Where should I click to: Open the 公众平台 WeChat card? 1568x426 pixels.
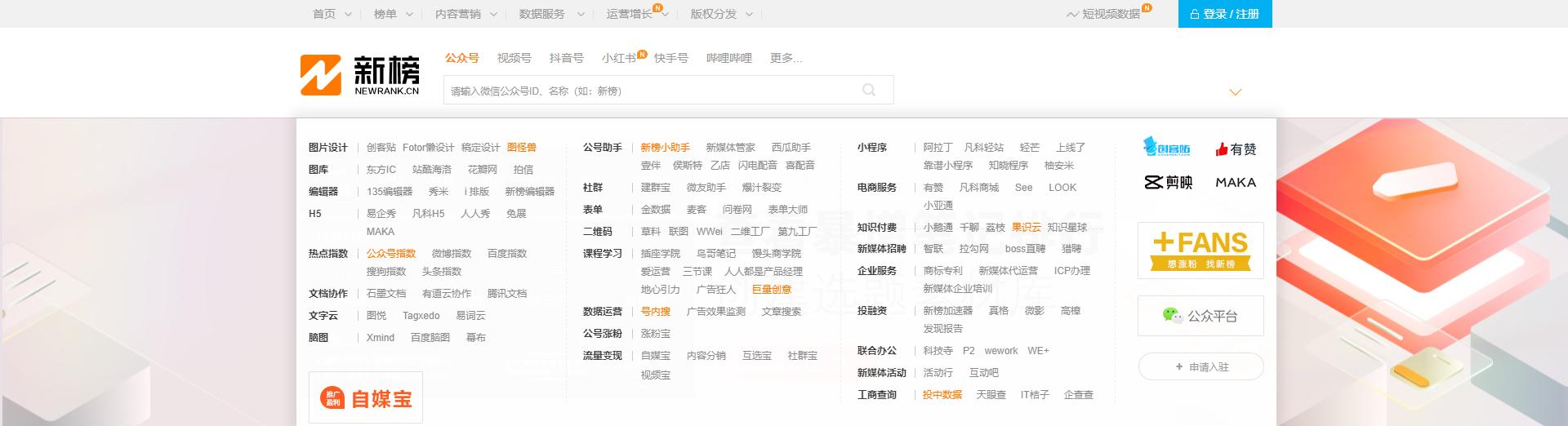[1200, 316]
